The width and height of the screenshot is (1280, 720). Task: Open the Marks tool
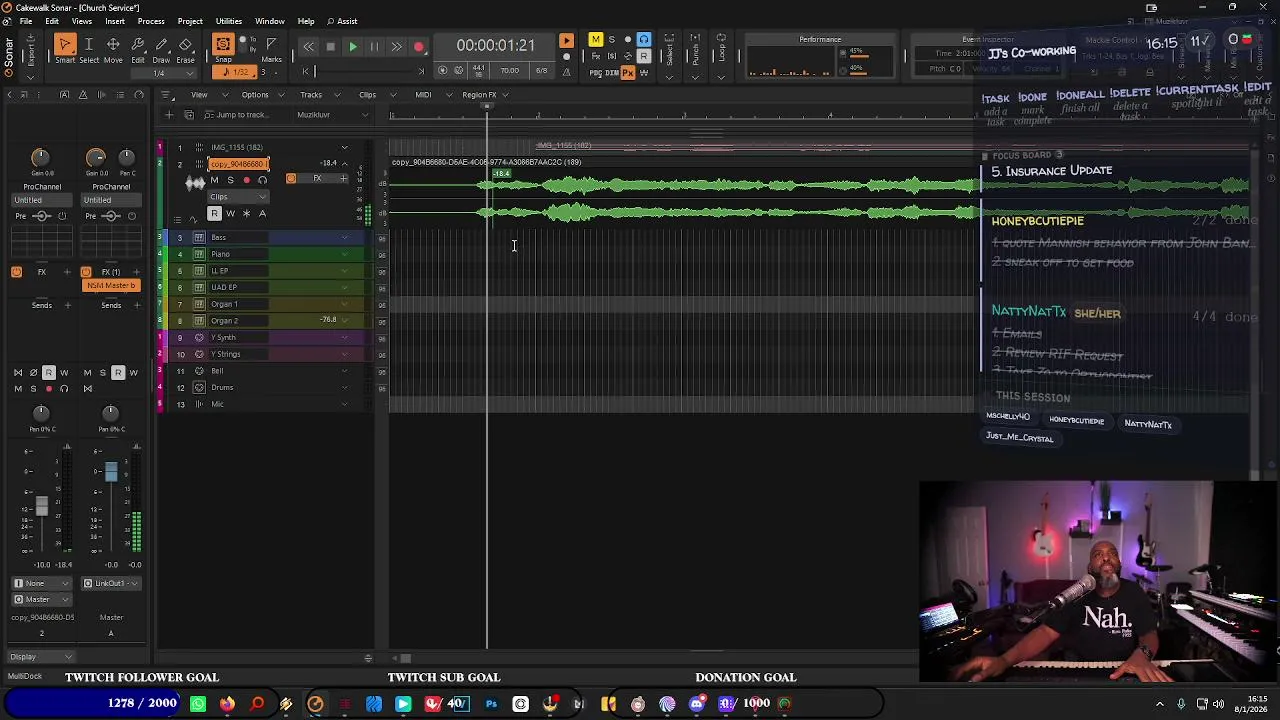coord(271,48)
